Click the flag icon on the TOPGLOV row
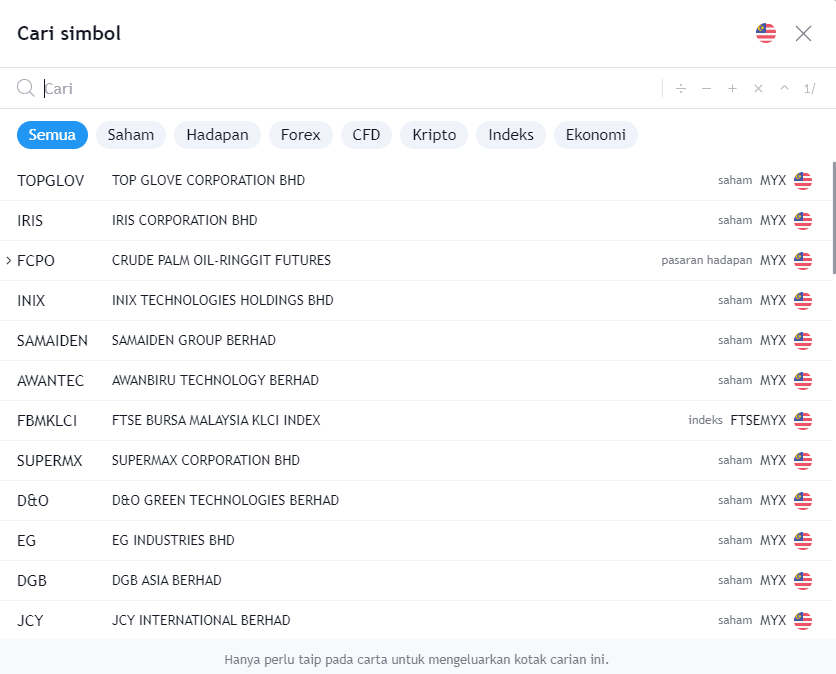Image resolution: width=836 pixels, height=674 pixels. click(x=802, y=180)
